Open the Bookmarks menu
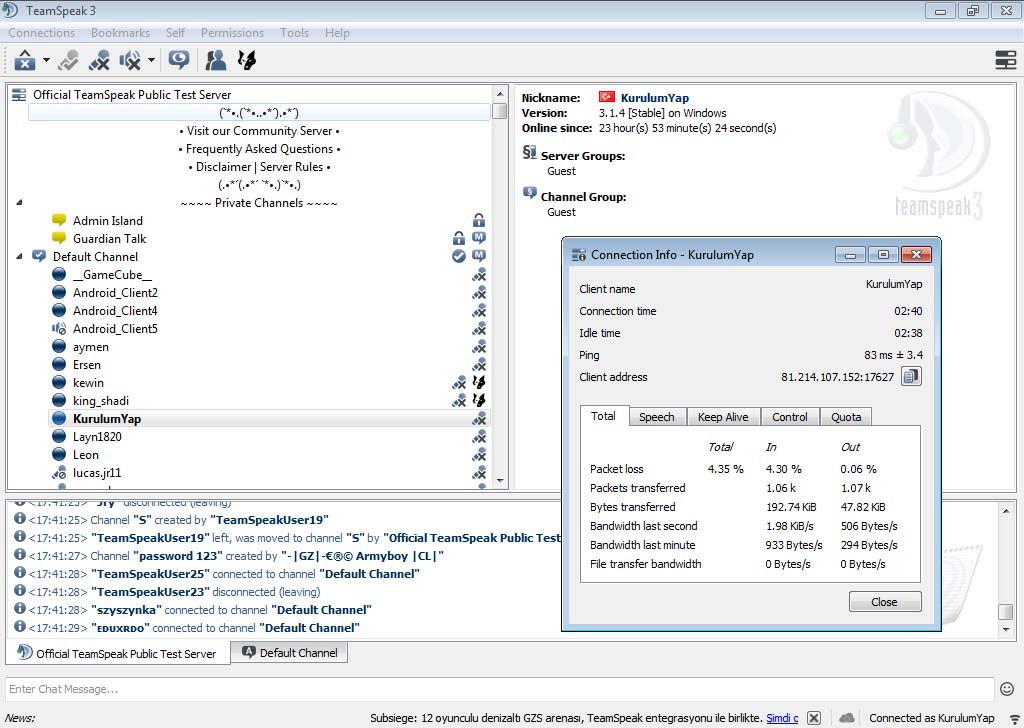This screenshot has width=1024, height=728. (120, 33)
